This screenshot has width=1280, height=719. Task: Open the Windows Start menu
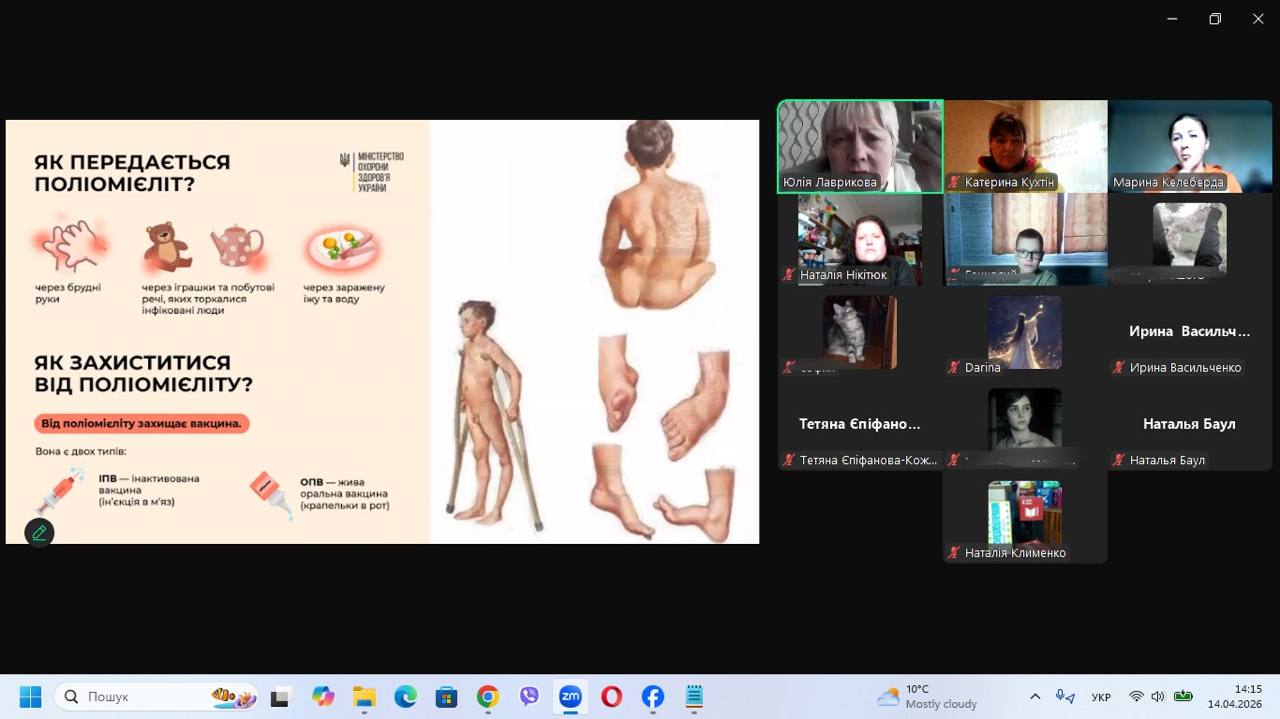30,697
